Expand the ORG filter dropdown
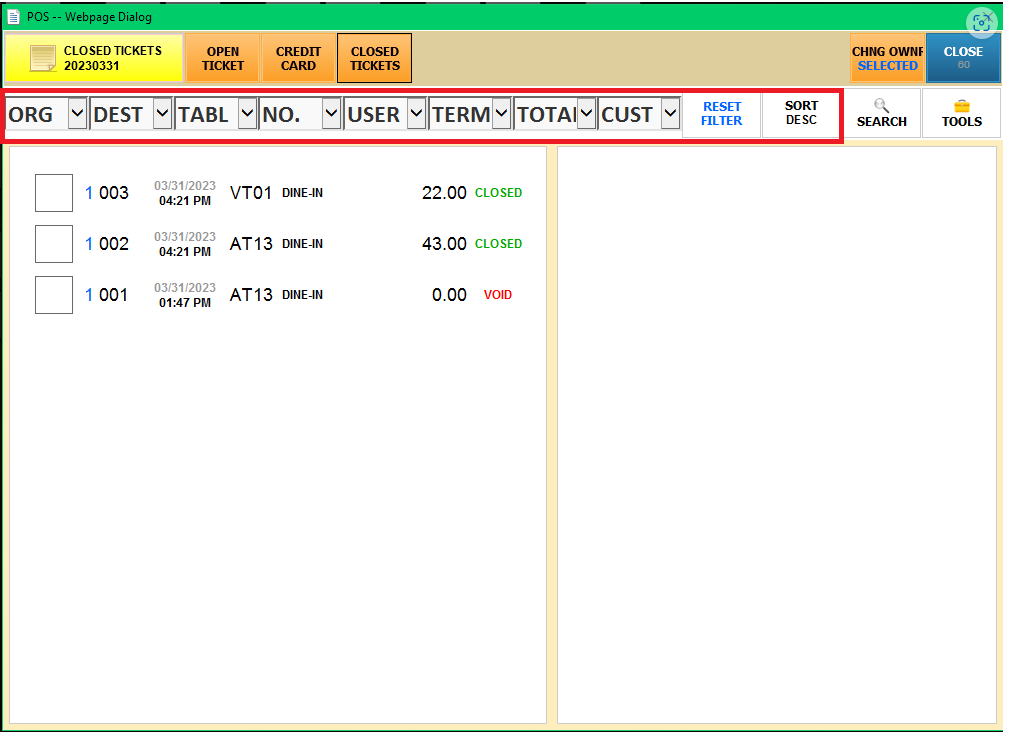 (x=77, y=114)
